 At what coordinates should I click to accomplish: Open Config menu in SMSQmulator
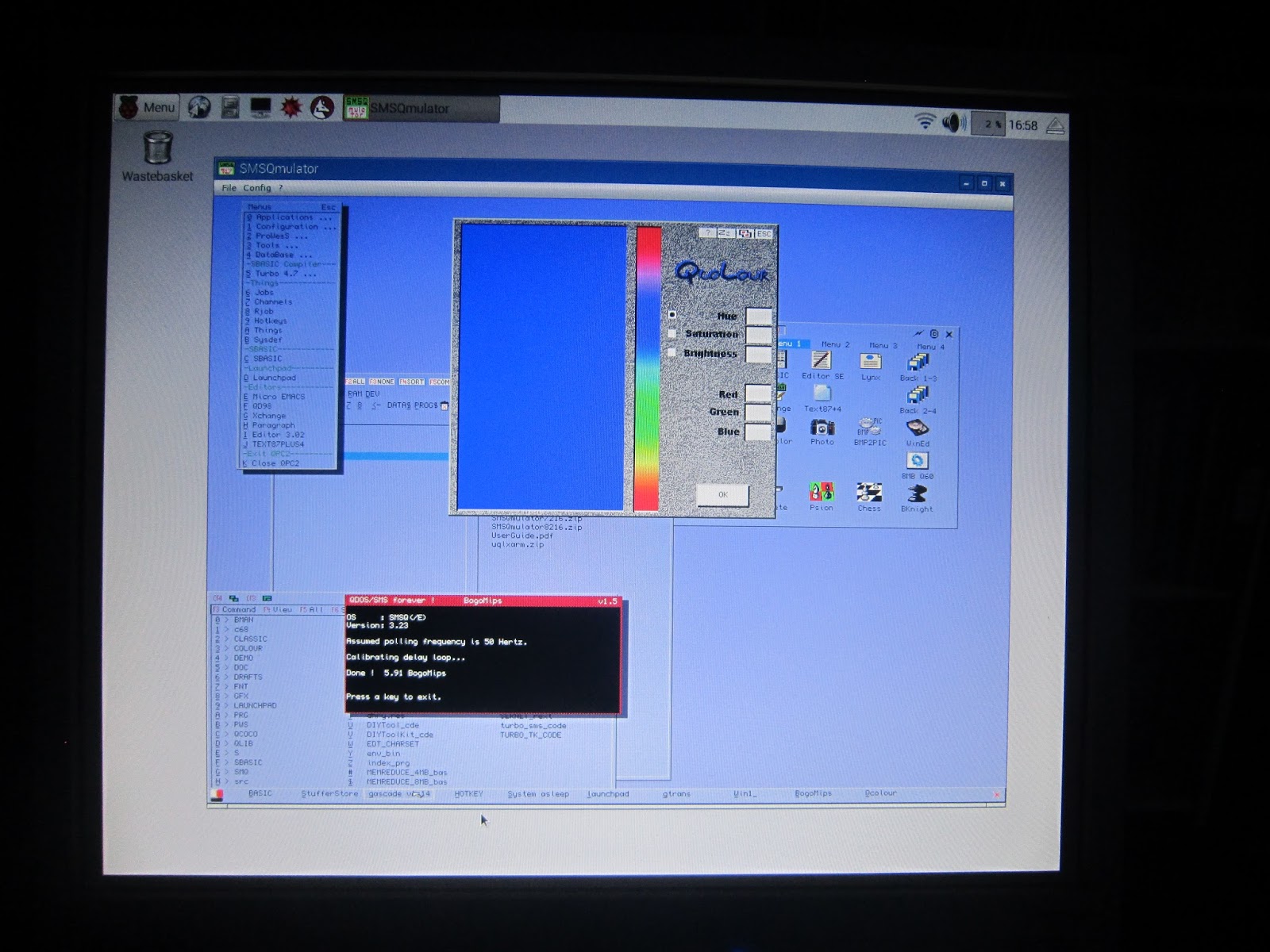(257, 188)
